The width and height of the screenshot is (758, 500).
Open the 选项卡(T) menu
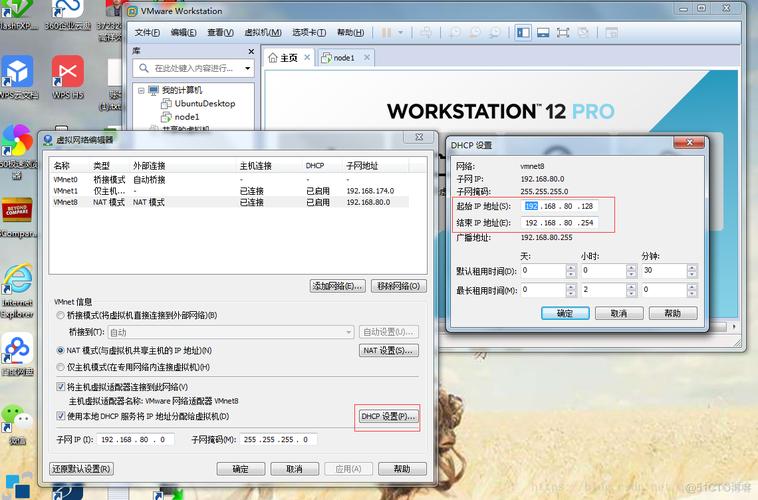(x=309, y=32)
